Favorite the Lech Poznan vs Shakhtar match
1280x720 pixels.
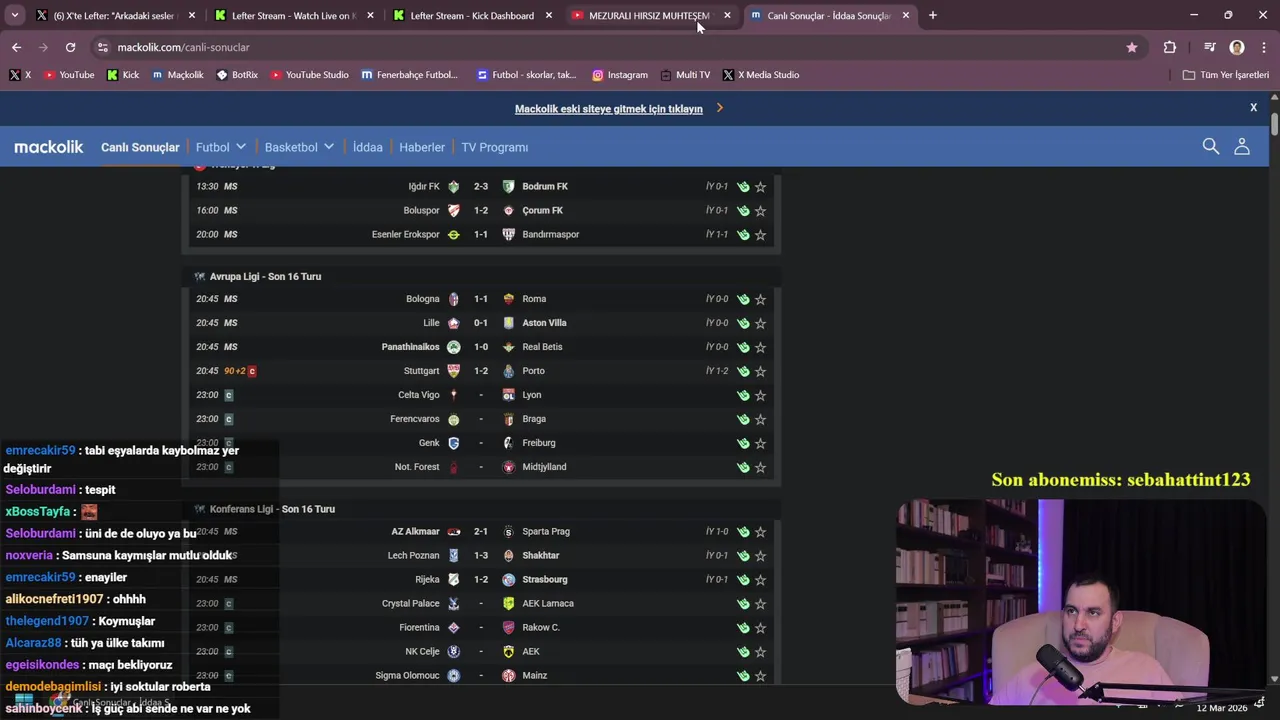click(x=760, y=555)
